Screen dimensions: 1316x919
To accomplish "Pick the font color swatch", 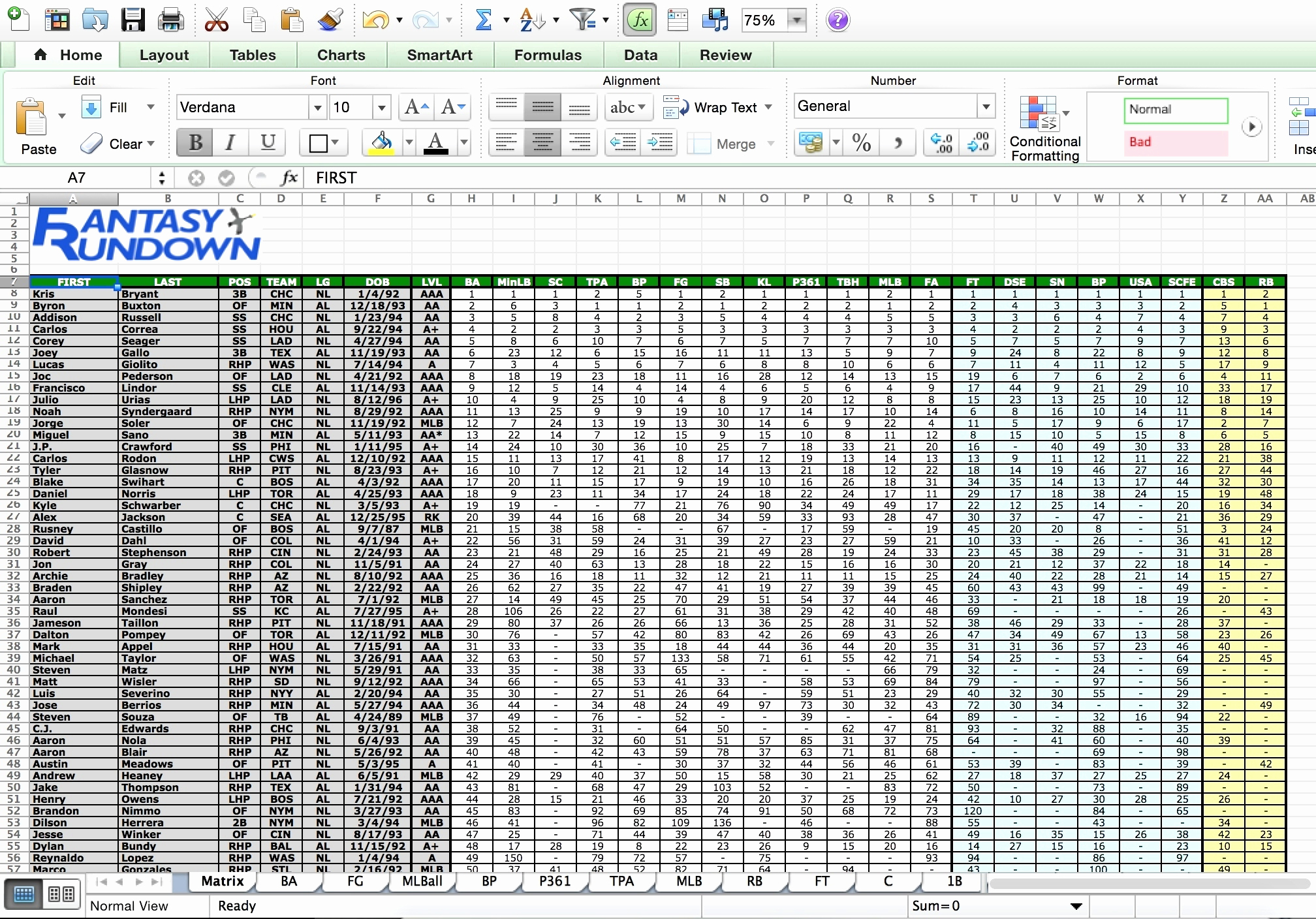I will click(x=436, y=142).
